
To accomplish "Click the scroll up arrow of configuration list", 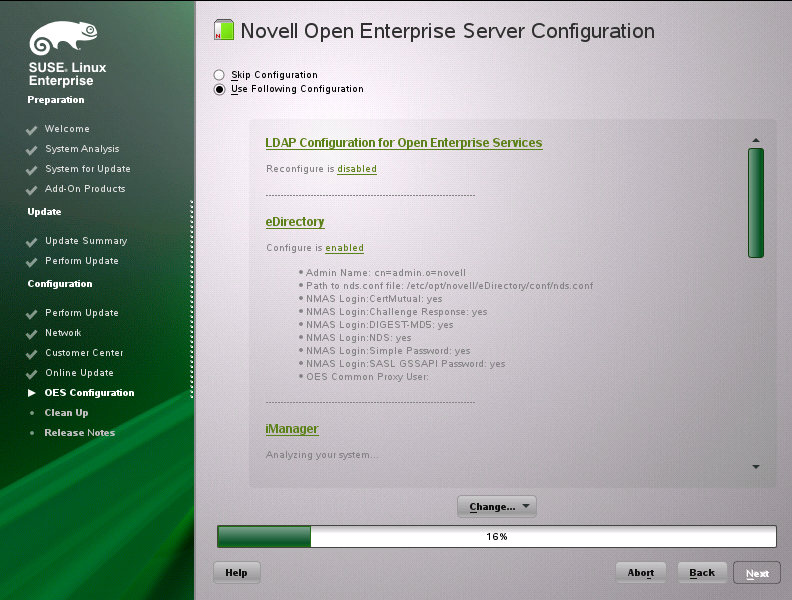I will [756, 140].
